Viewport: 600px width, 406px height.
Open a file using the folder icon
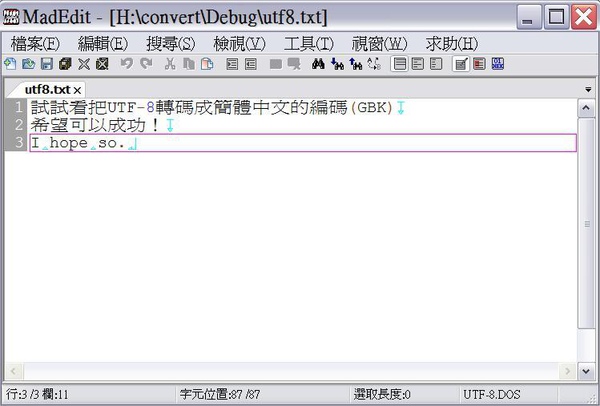(28, 64)
